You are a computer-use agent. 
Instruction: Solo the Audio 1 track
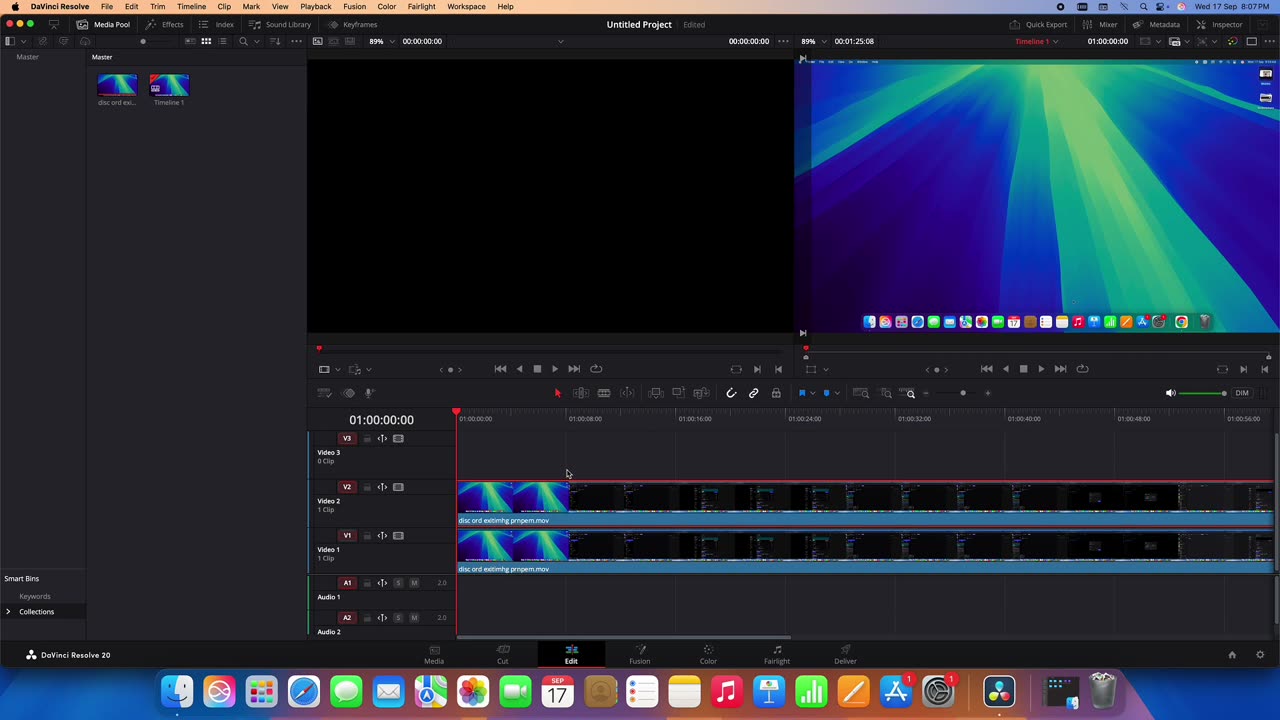pyautogui.click(x=398, y=583)
